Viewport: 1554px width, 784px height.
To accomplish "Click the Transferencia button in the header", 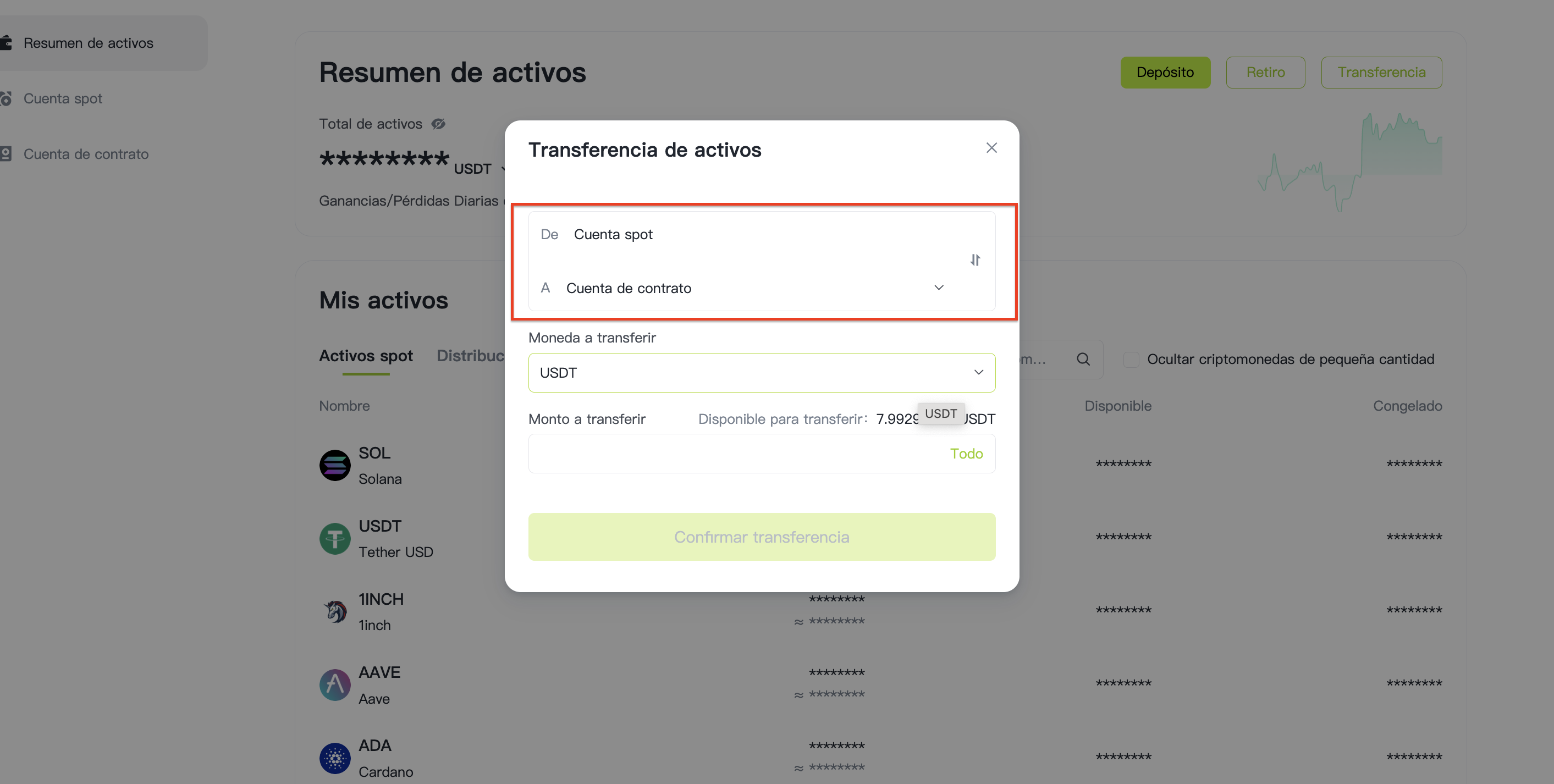I will 1381,73.
